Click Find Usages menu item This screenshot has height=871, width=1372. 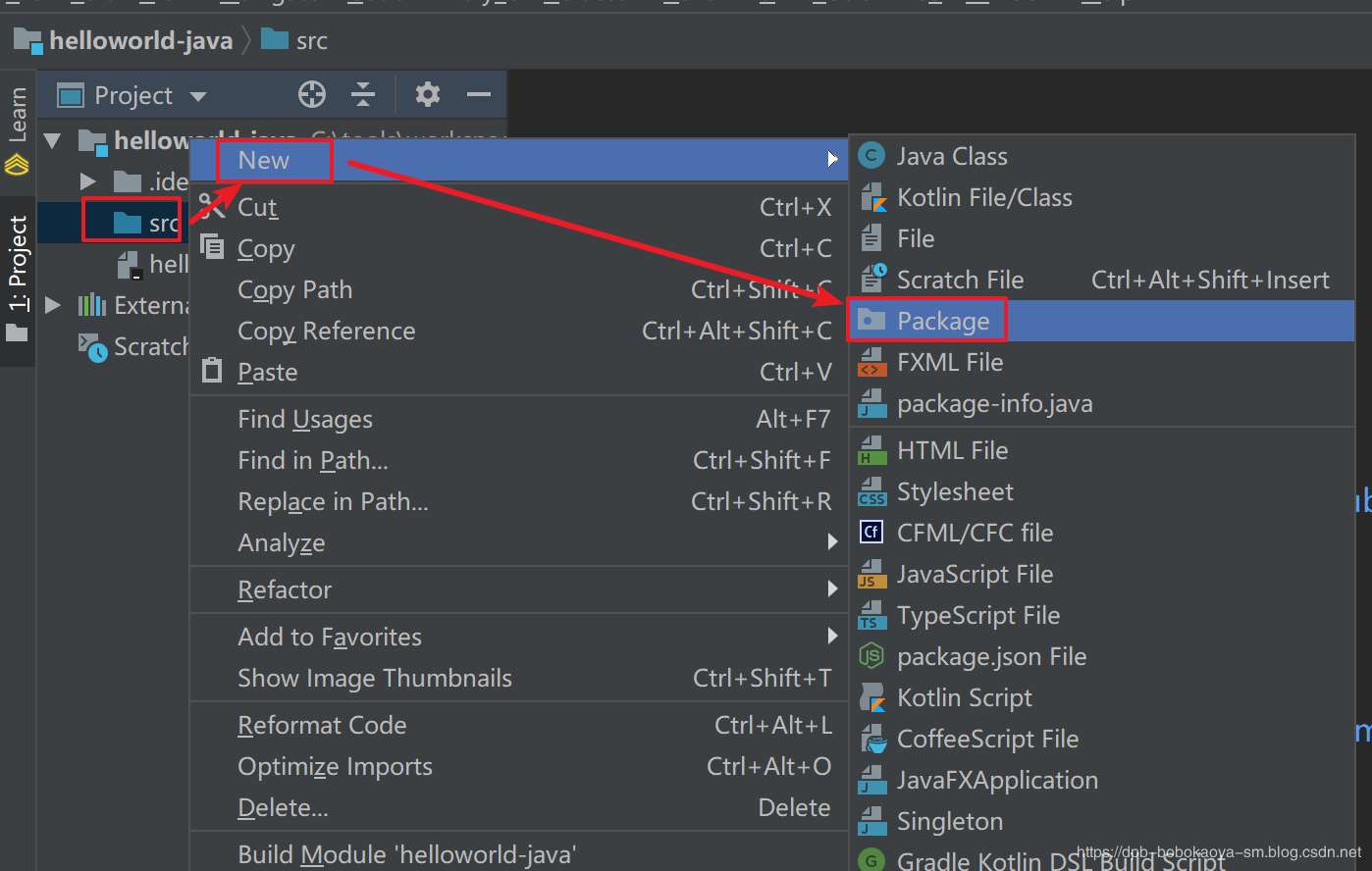[x=518, y=419]
